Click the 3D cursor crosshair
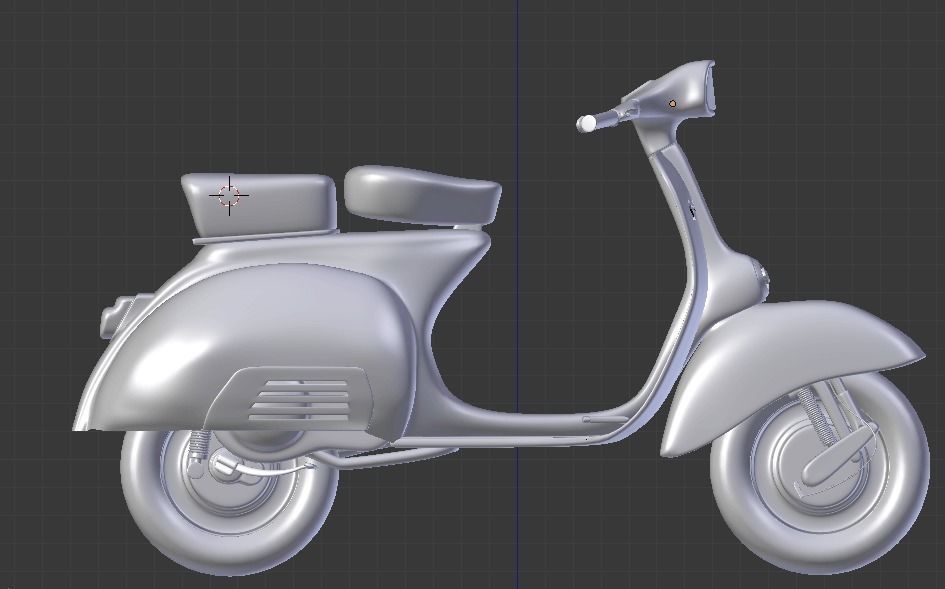The height and width of the screenshot is (589, 945). pos(229,195)
